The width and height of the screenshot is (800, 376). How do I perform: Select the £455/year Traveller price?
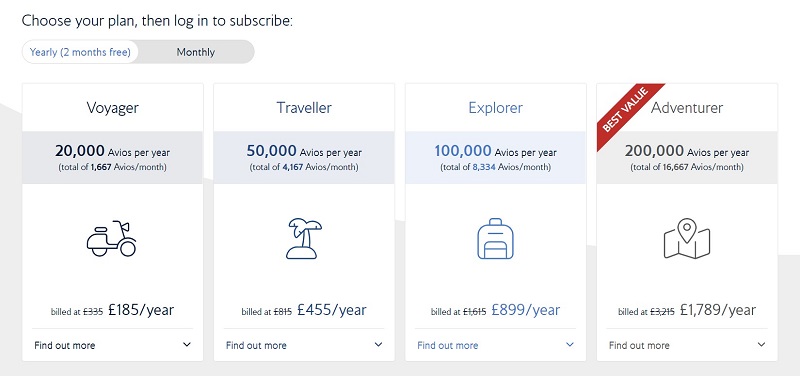[332, 310]
